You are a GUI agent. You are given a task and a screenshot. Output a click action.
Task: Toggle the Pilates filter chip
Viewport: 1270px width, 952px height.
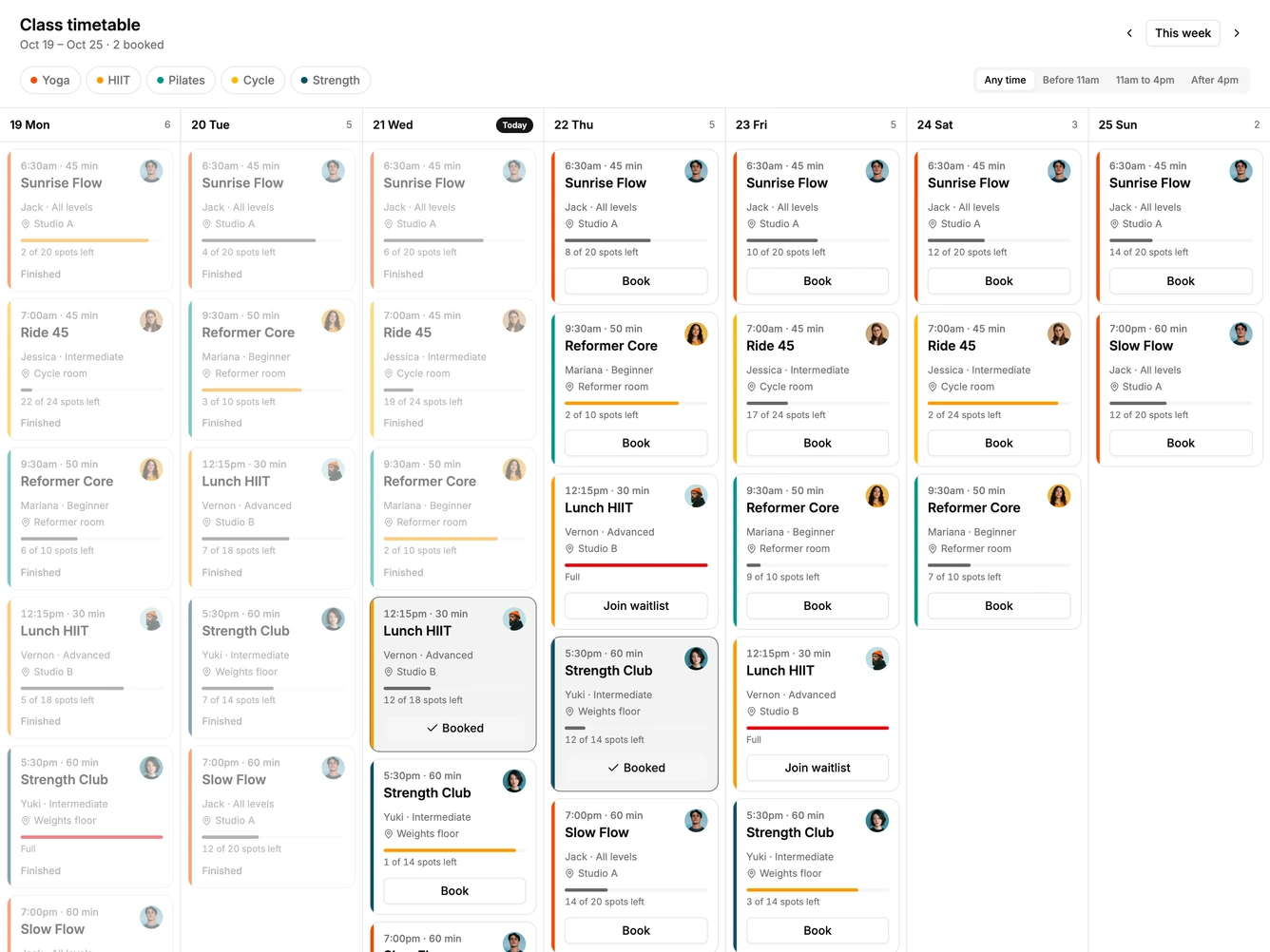(x=181, y=80)
